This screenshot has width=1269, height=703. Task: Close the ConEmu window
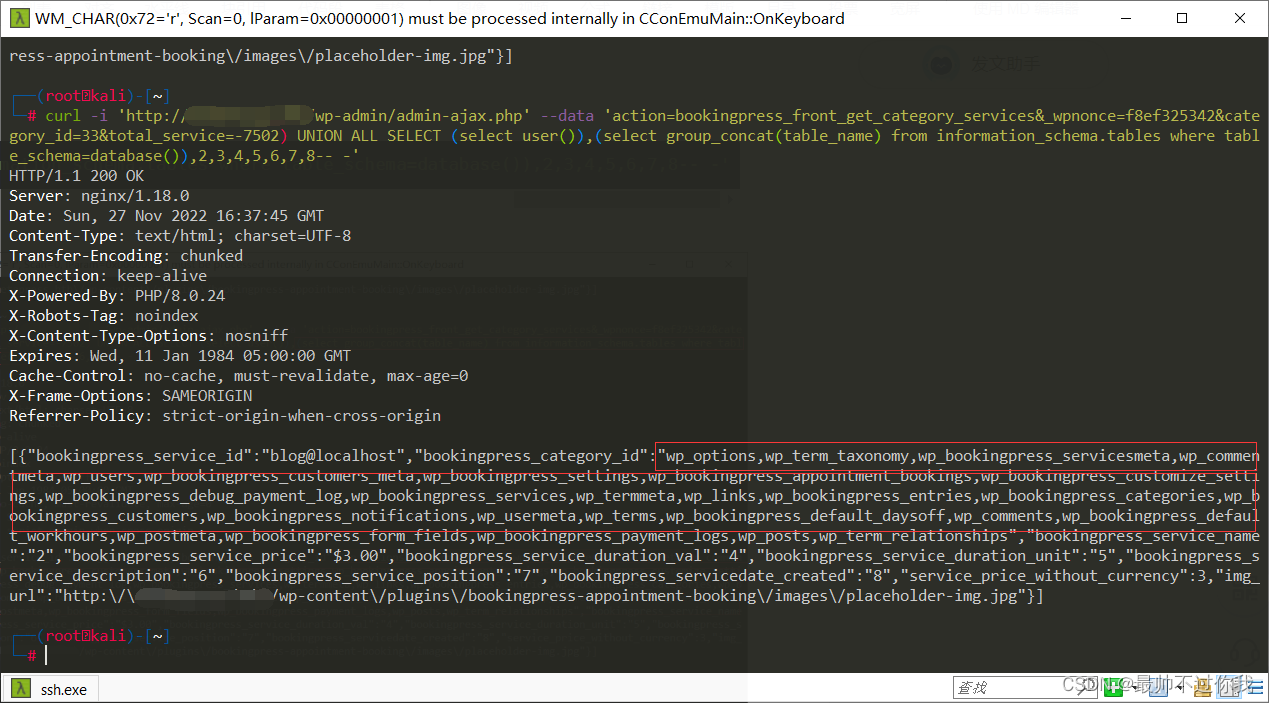(1239, 18)
